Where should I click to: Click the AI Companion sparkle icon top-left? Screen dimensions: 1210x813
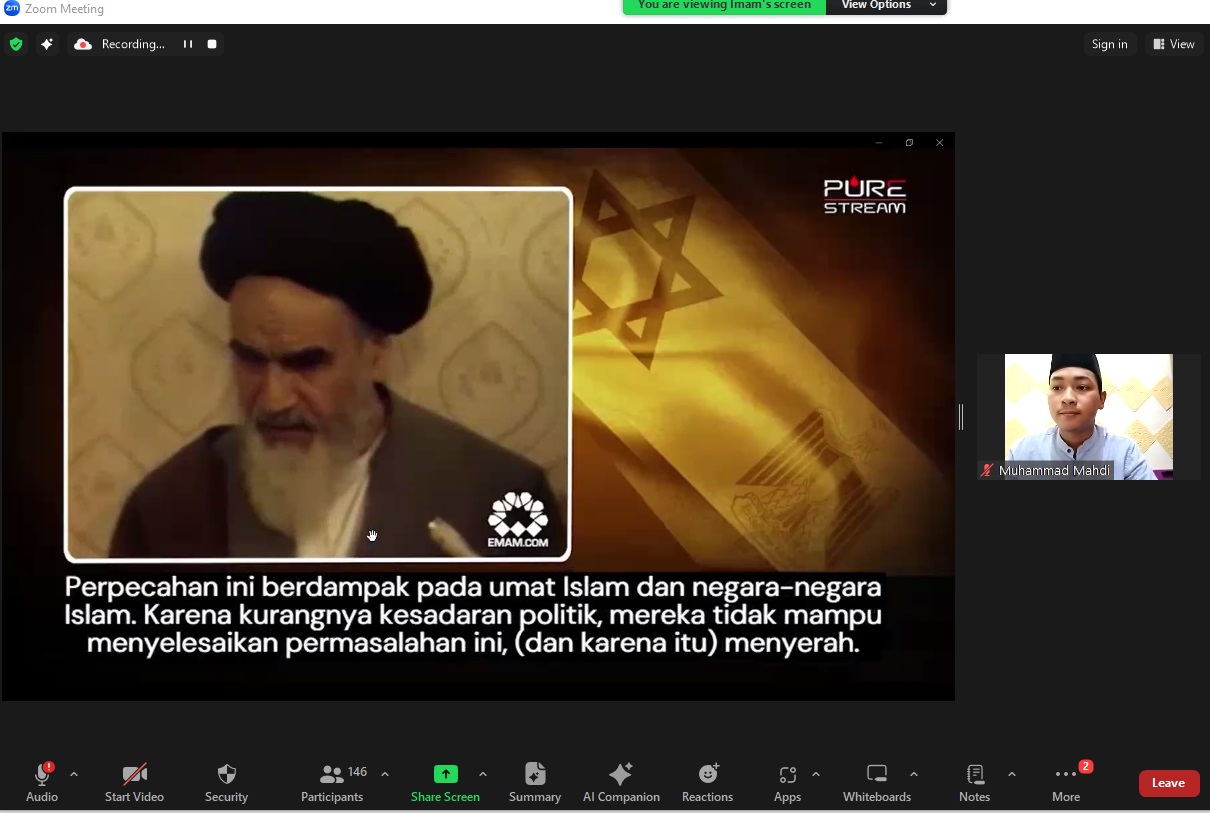pyautogui.click(x=47, y=44)
